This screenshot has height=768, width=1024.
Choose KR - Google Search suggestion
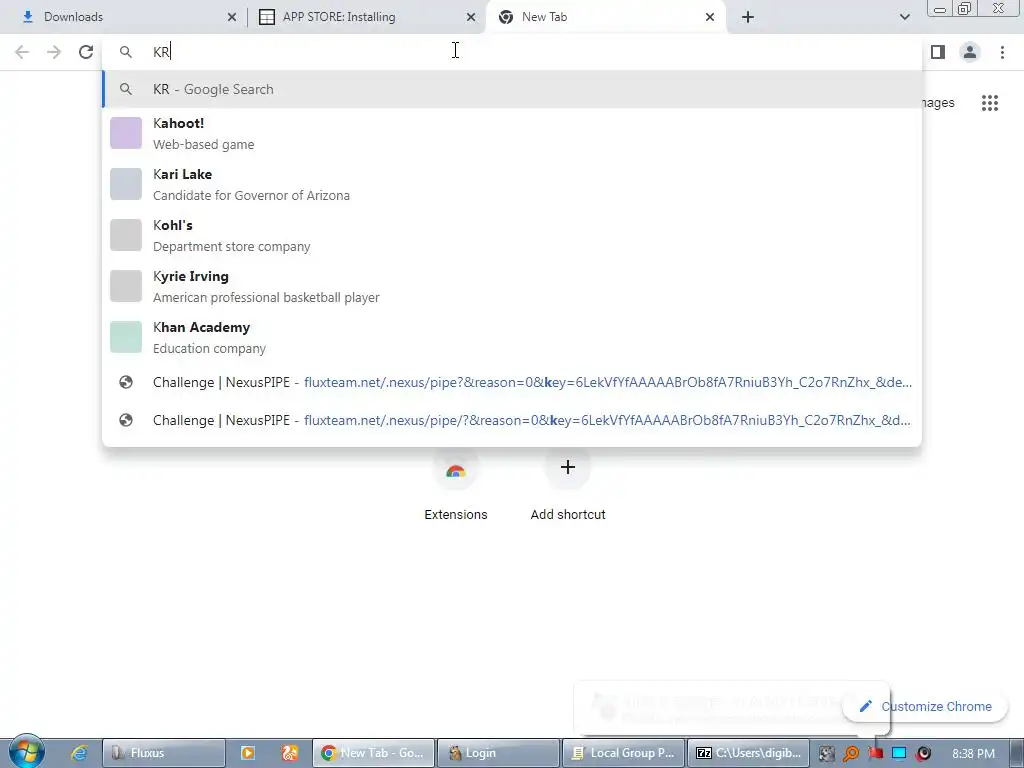pos(512,89)
